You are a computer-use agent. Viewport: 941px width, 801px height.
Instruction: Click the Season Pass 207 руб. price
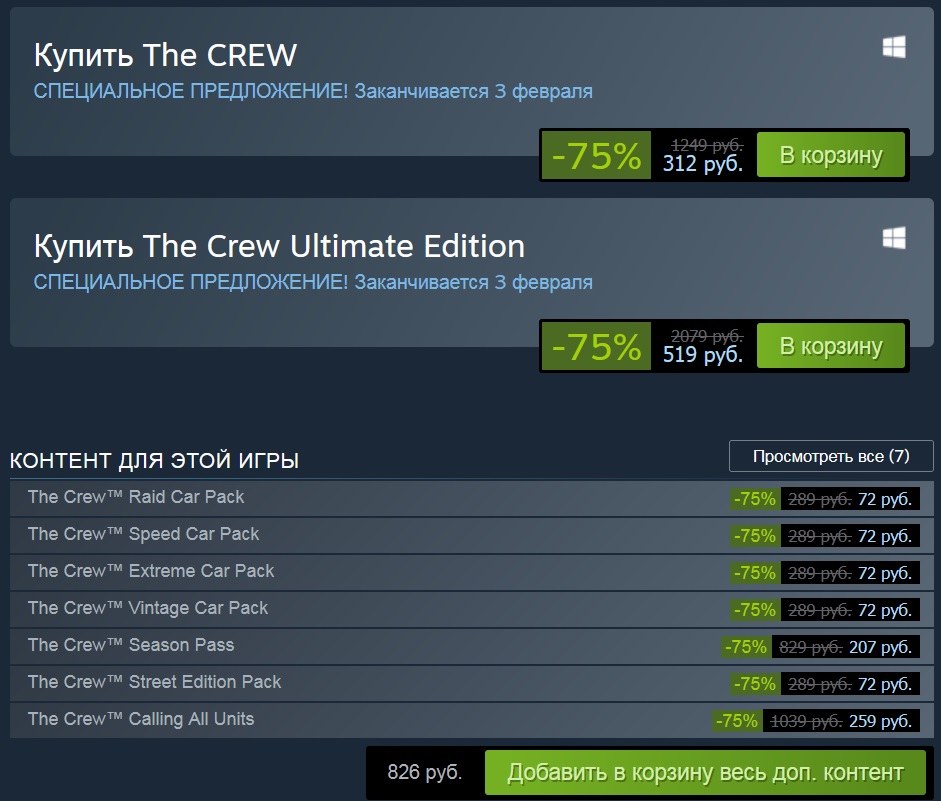880,647
